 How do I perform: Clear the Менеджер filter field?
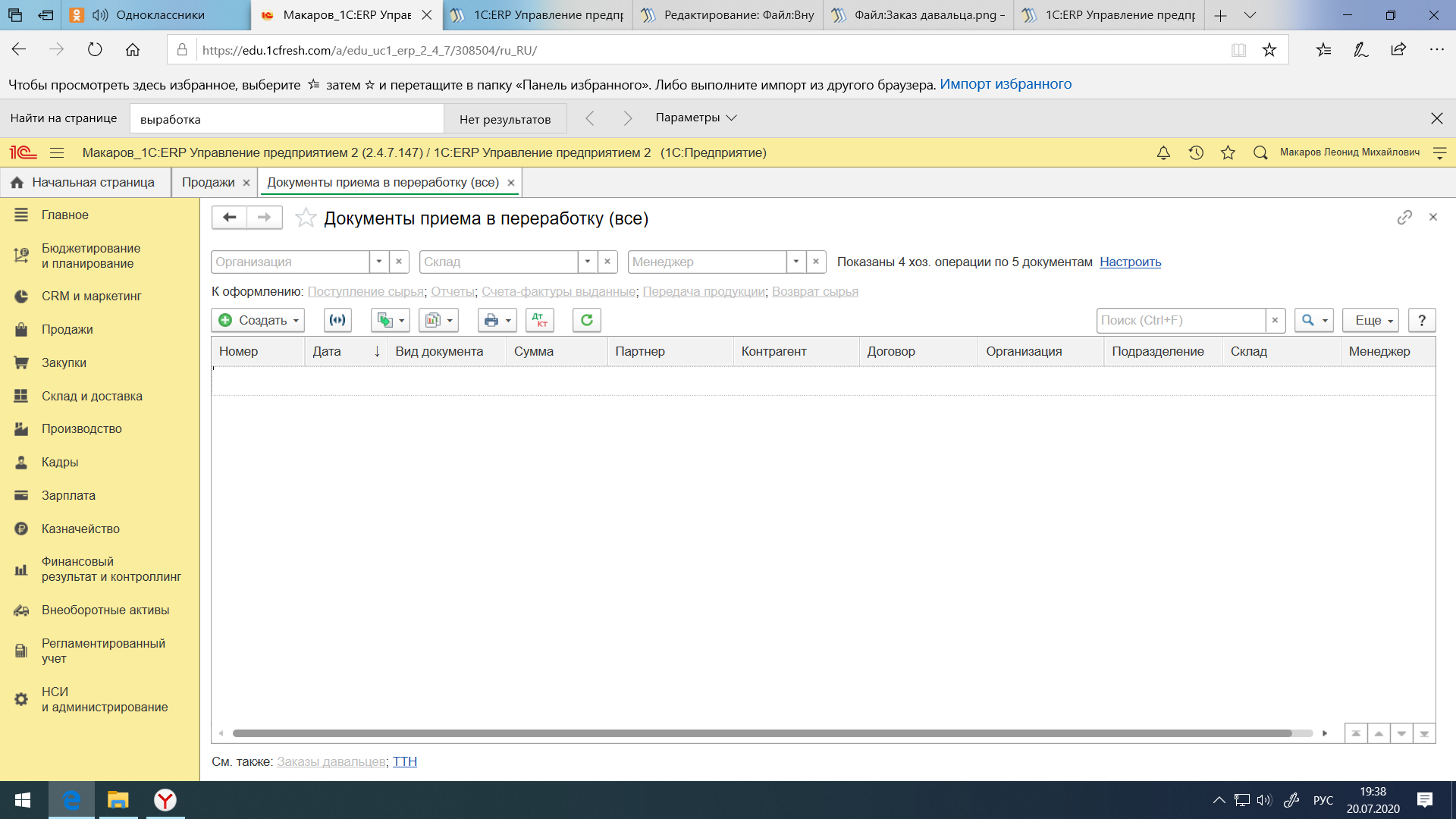click(x=816, y=262)
